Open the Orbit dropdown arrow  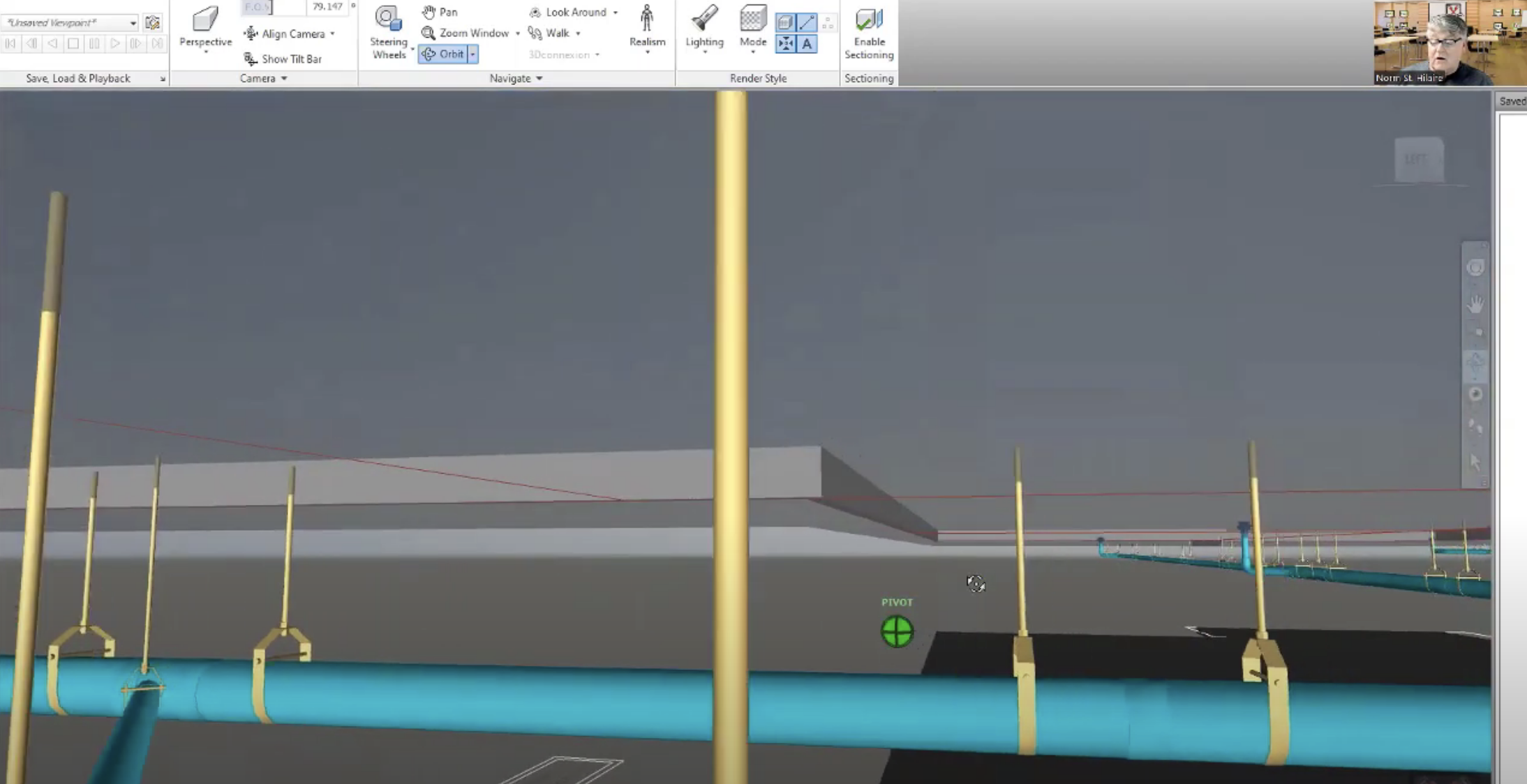point(473,54)
